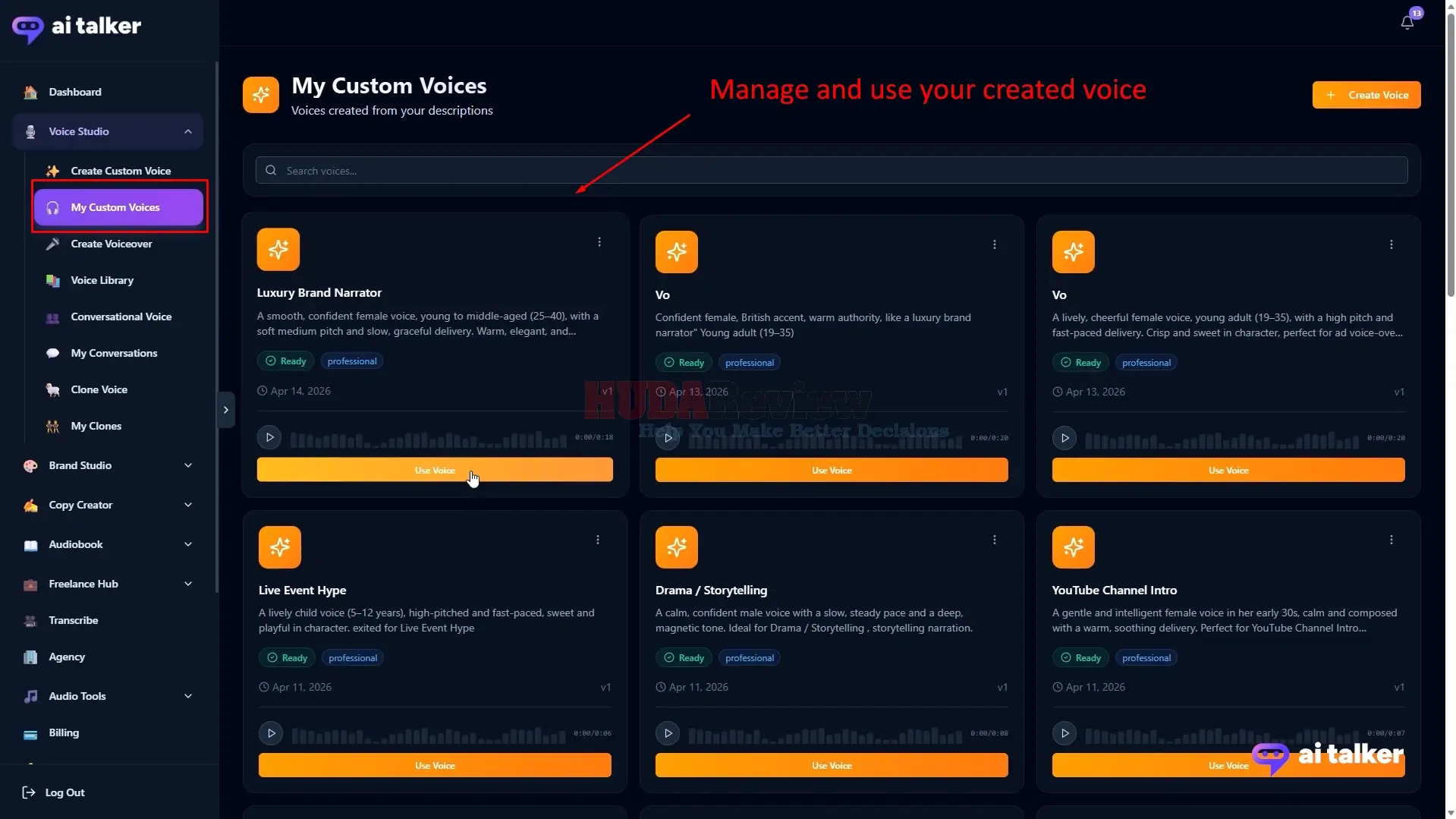Go to Clone Voice page
This screenshot has height=819, width=1456.
118,389
